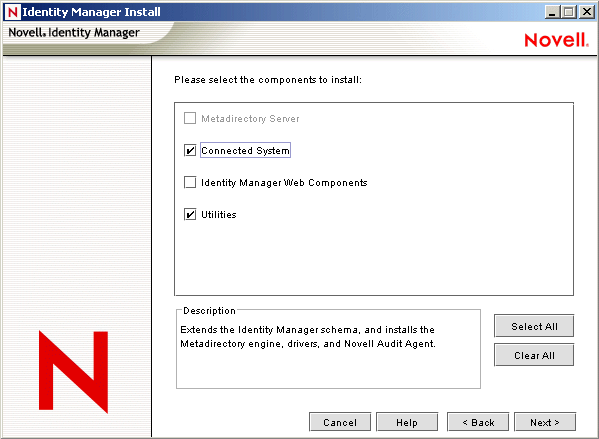The image size is (599, 439).
Task: Click the Select All button
Action: tap(534, 326)
